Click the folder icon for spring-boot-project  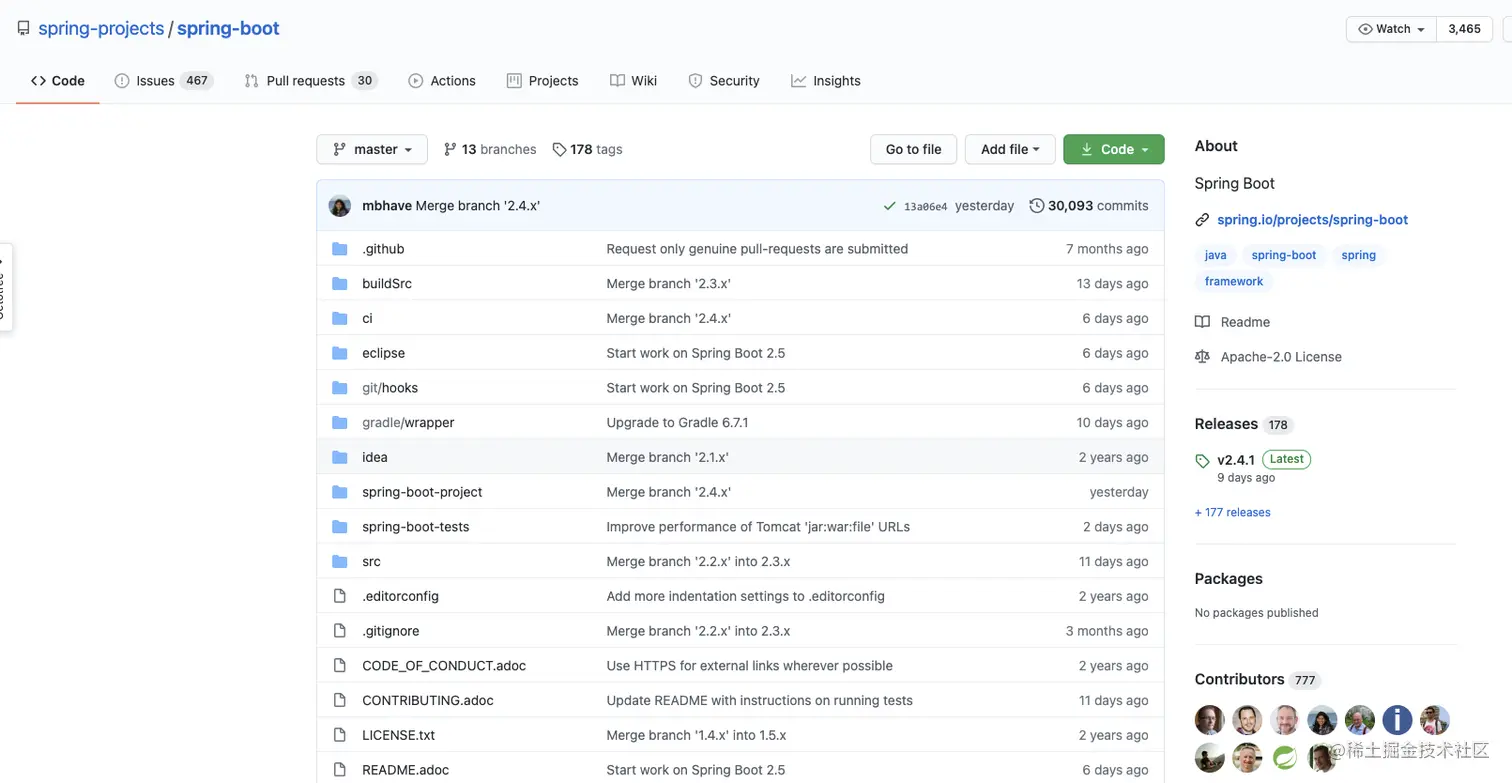(x=340, y=492)
